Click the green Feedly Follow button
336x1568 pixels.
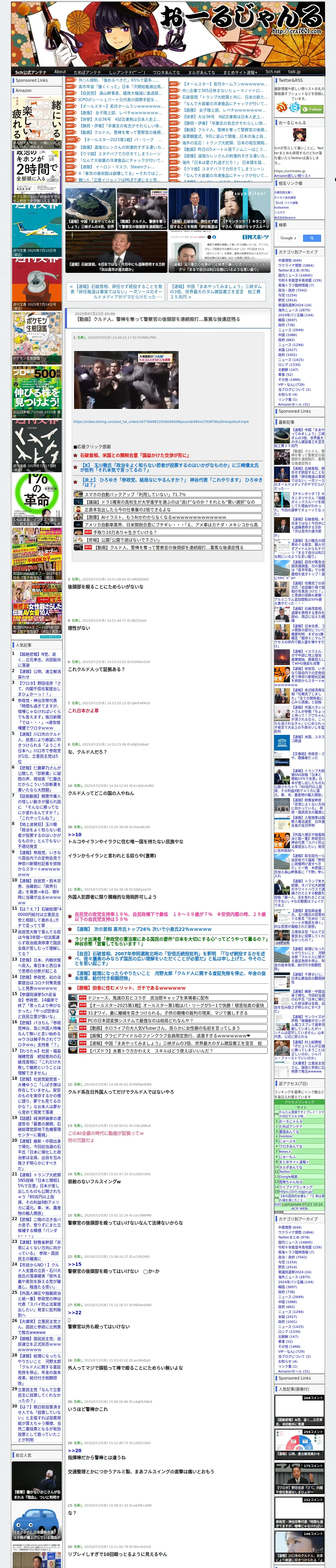313,109
